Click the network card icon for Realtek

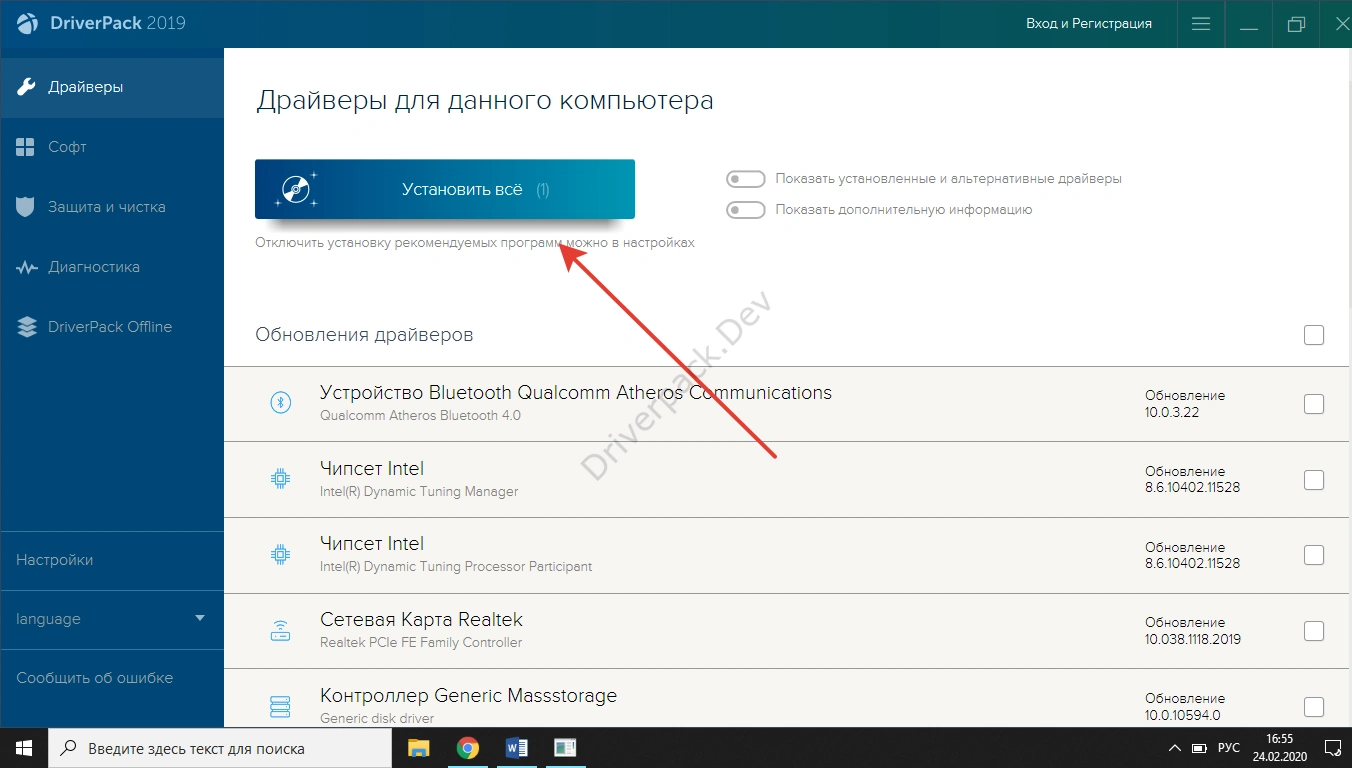coord(281,630)
